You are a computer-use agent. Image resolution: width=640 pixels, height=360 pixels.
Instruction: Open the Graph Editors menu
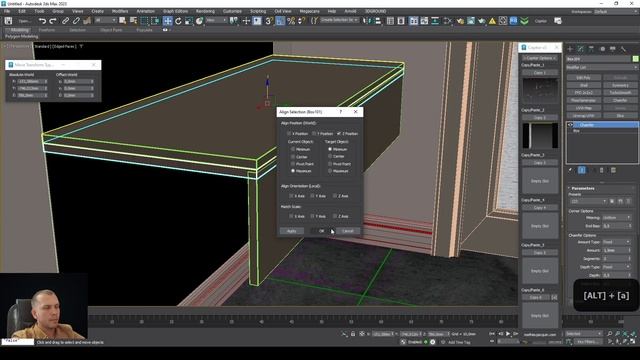(176, 11)
